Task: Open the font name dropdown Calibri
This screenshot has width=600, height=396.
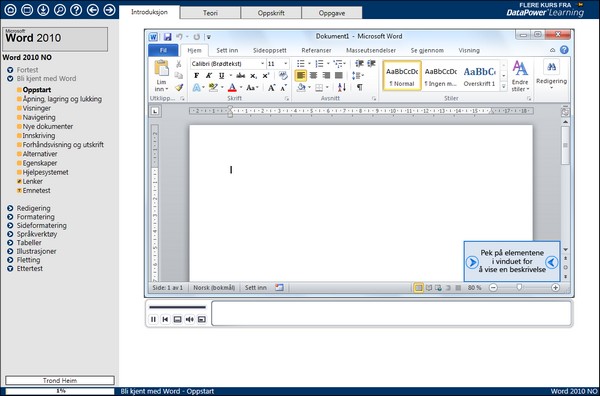Action: (x=228, y=64)
